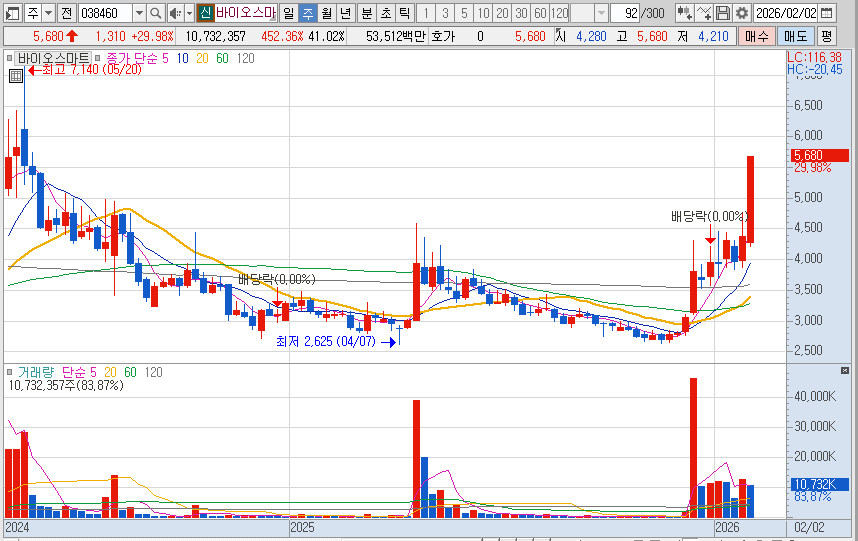
Task: Switch chart to daily 일 period
Action: [x=288, y=13]
